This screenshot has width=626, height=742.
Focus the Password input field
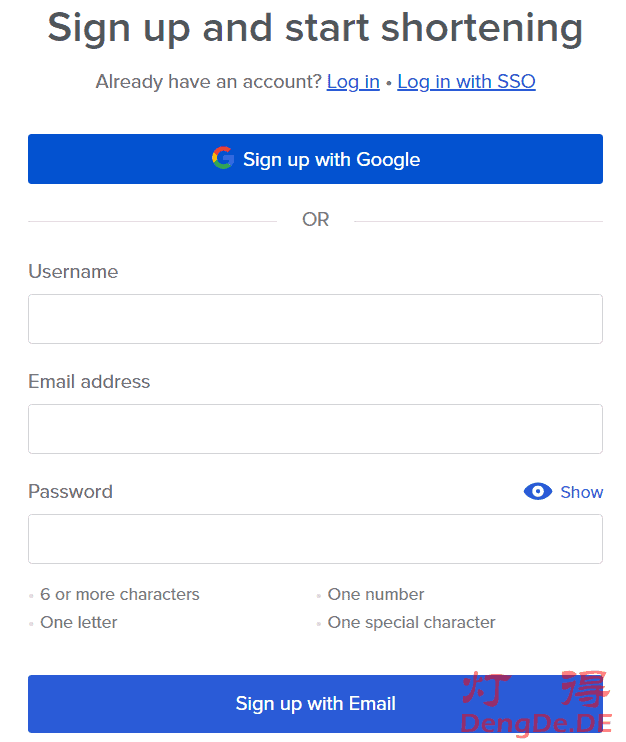pyautogui.click(x=315, y=539)
